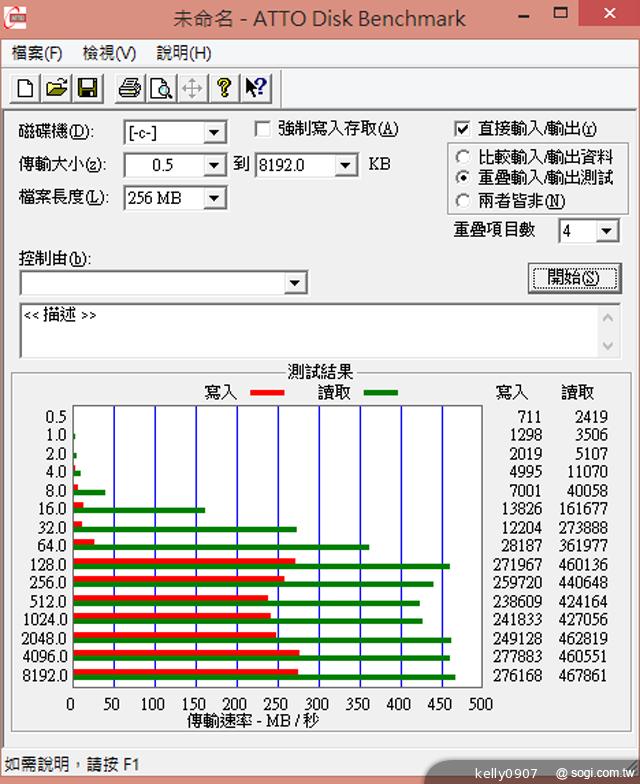Click the Open folder toolbar icon
Viewport: 640px width, 784px height.
[x=56, y=88]
